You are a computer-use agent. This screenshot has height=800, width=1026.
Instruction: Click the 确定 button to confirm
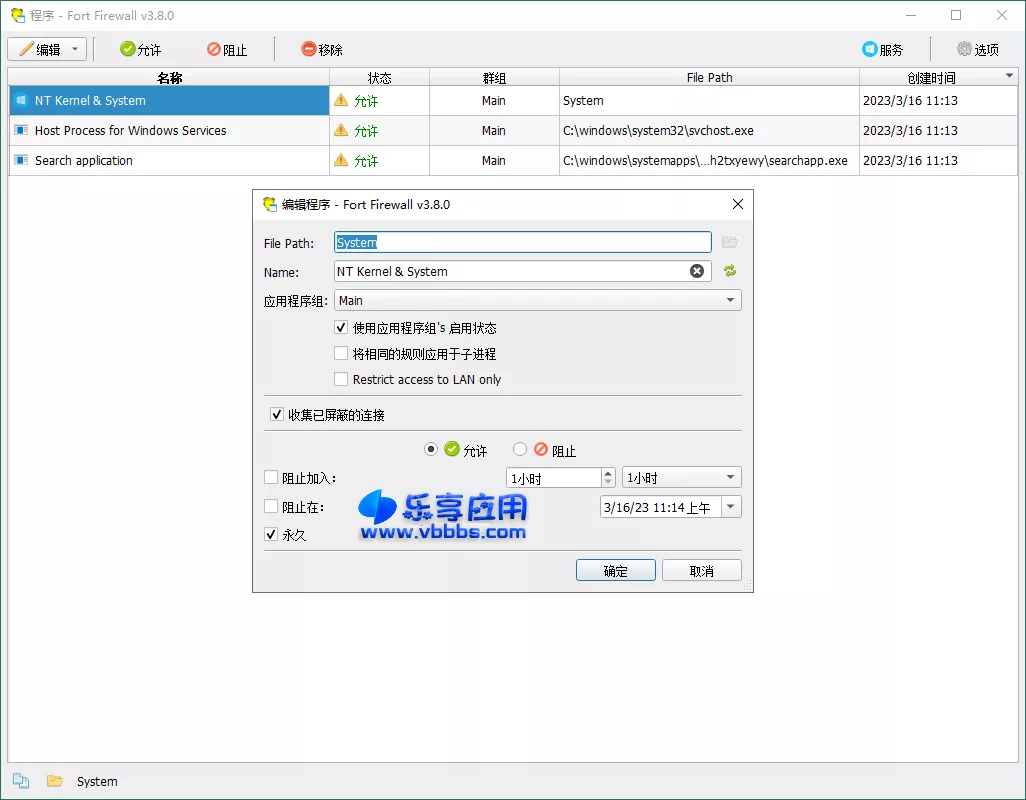615,569
